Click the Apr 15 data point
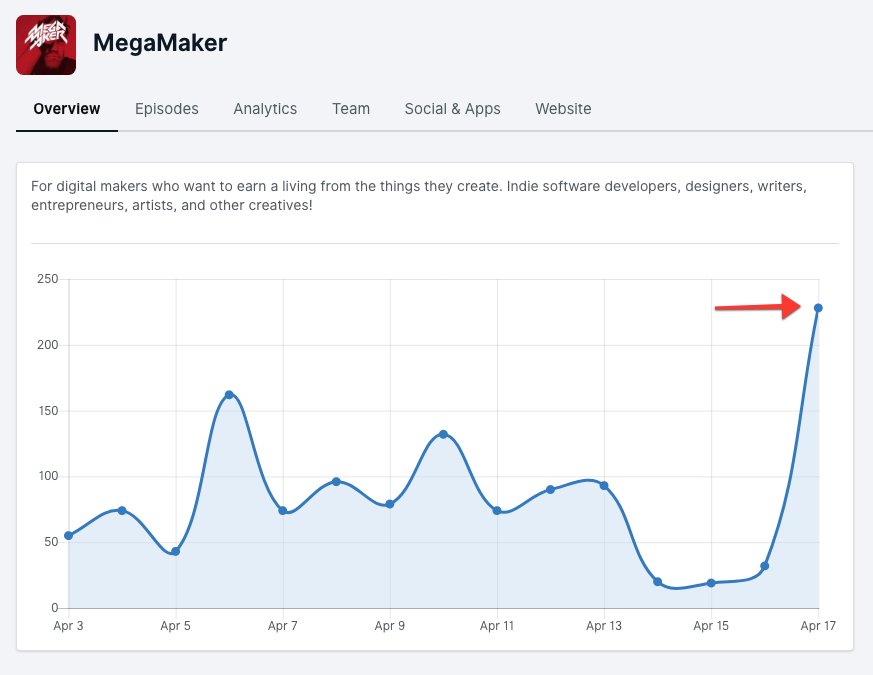Viewport: 873px width, 675px height. coord(711,583)
